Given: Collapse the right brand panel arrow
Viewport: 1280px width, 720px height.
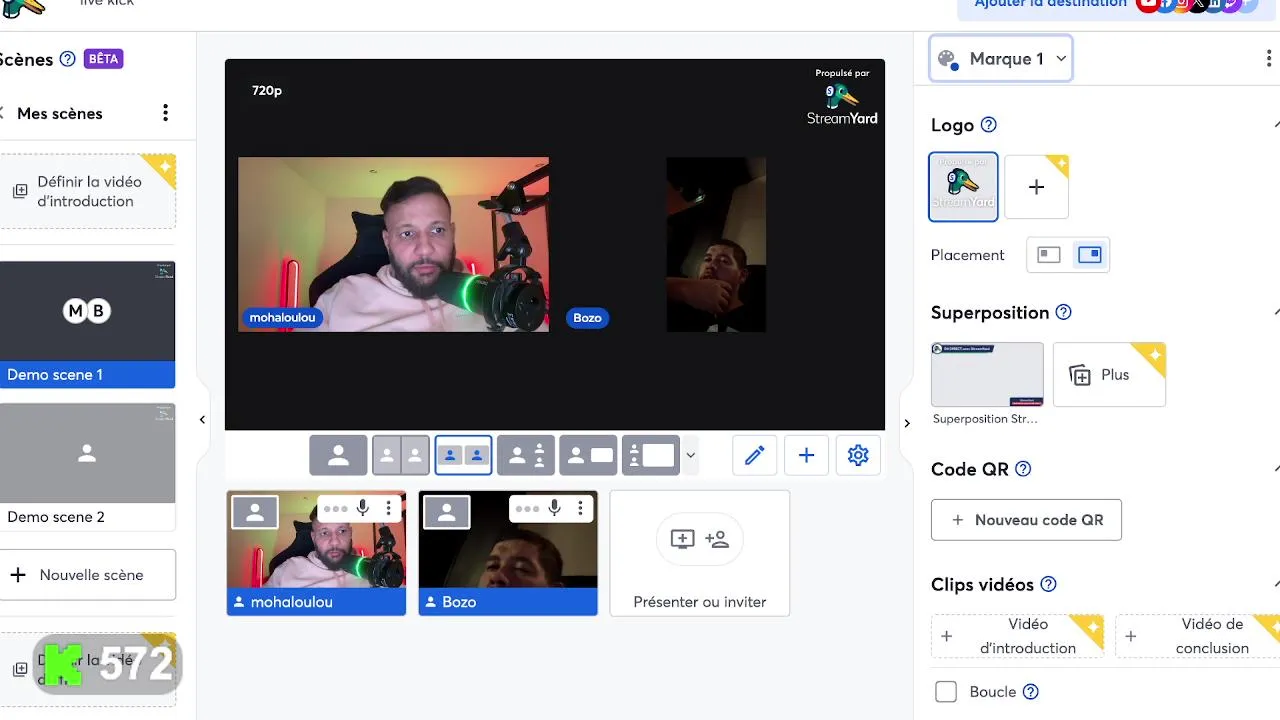Looking at the screenshot, I should 907,423.
